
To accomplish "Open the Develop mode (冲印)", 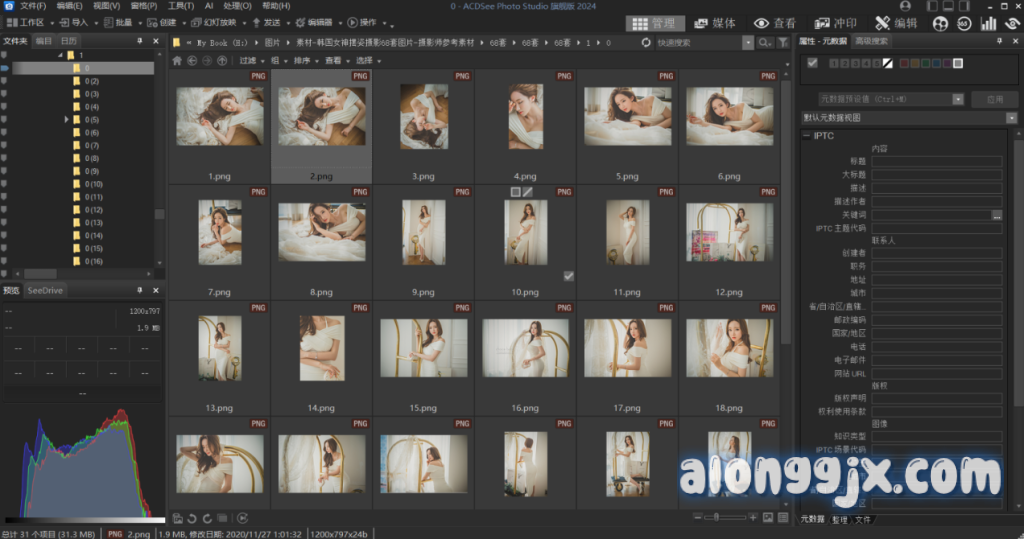I will 836,23.
